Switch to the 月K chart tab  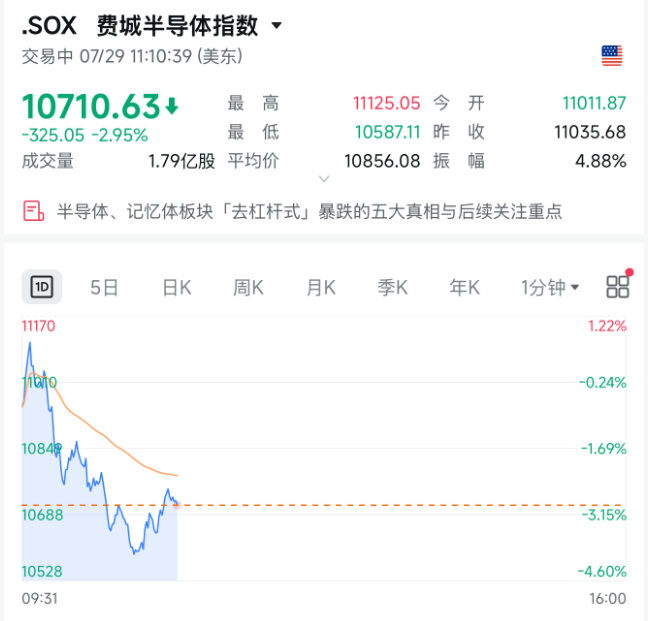pos(321,287)
